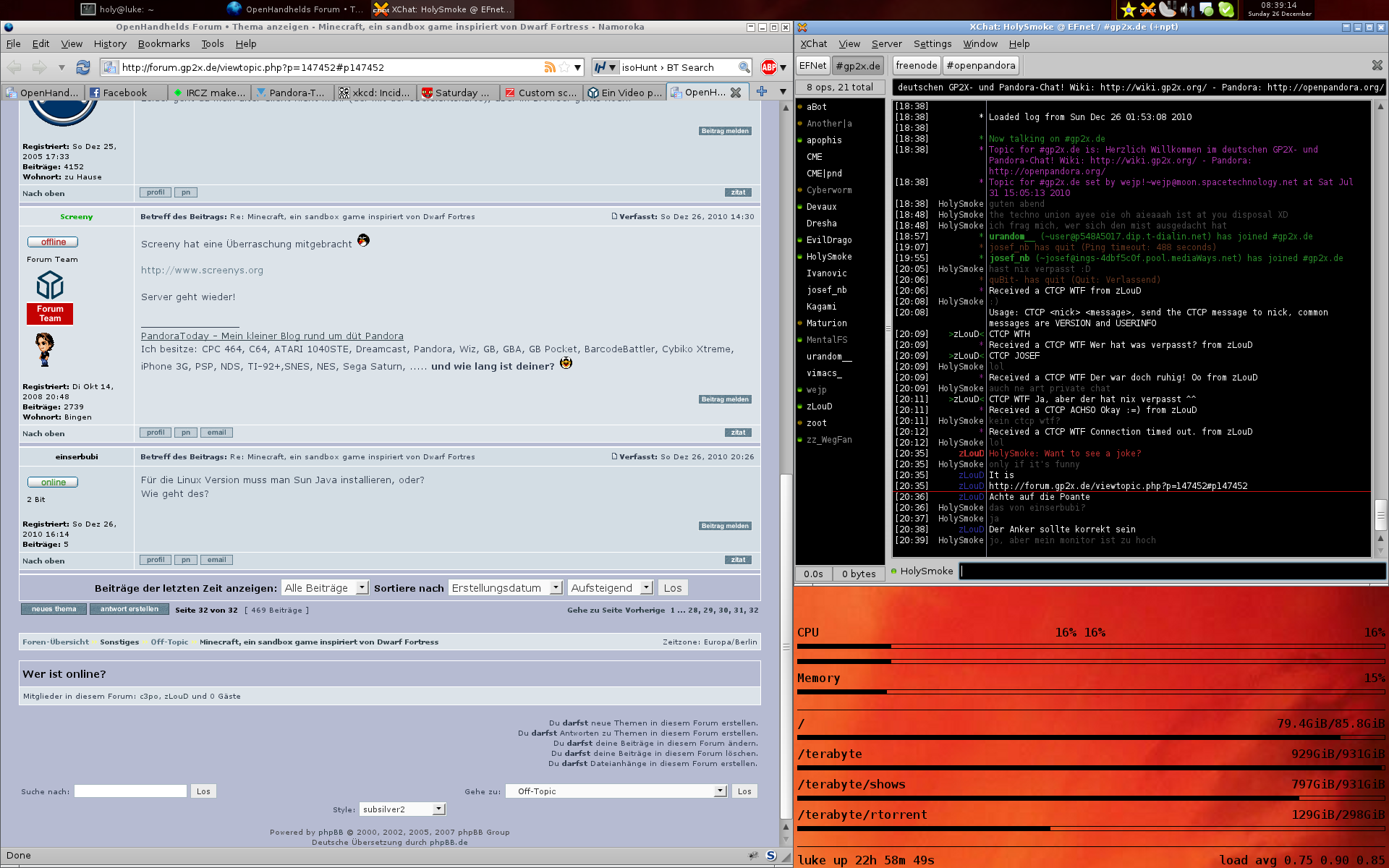Close the current XChat channel tab
Screen dimensions: 1389x868
coord(1377,65)
